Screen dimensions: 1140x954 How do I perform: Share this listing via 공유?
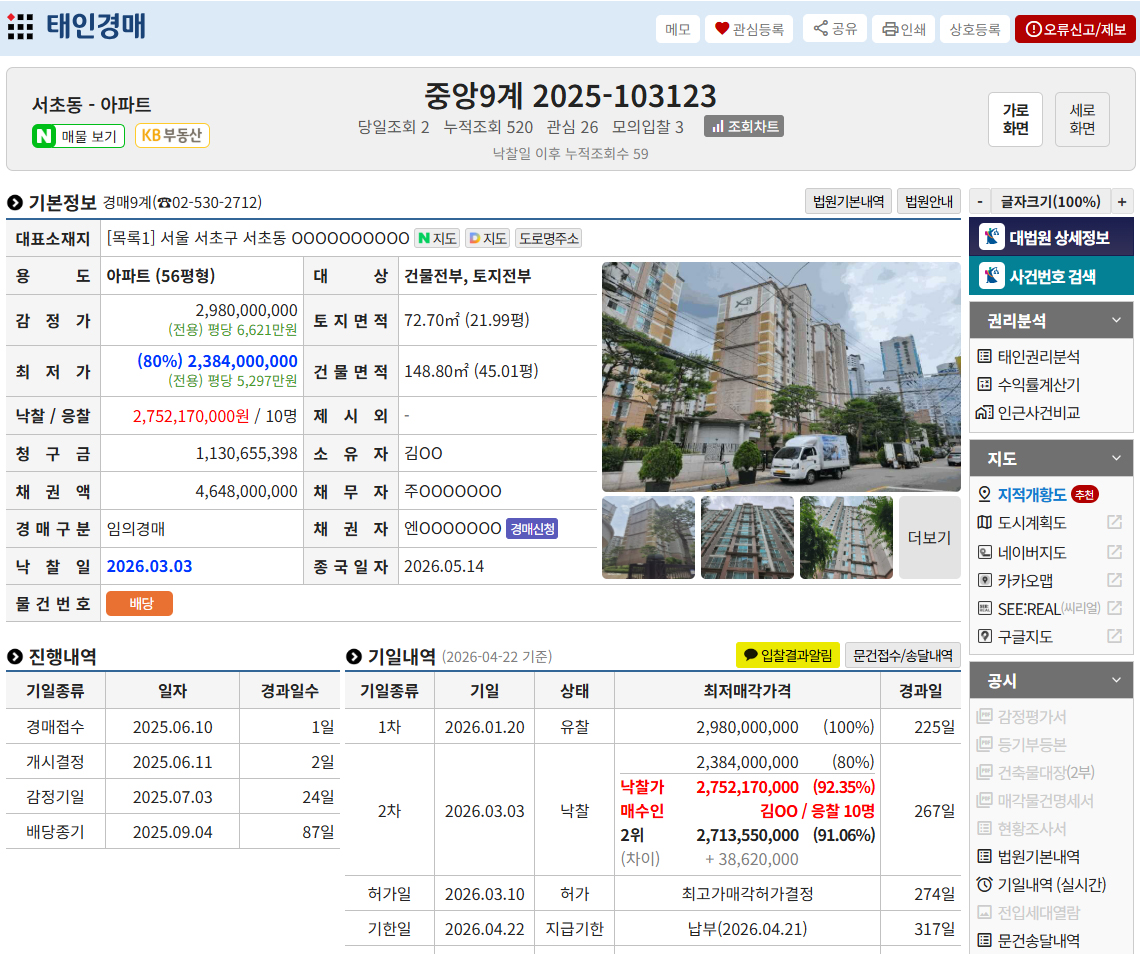point(835,28)
